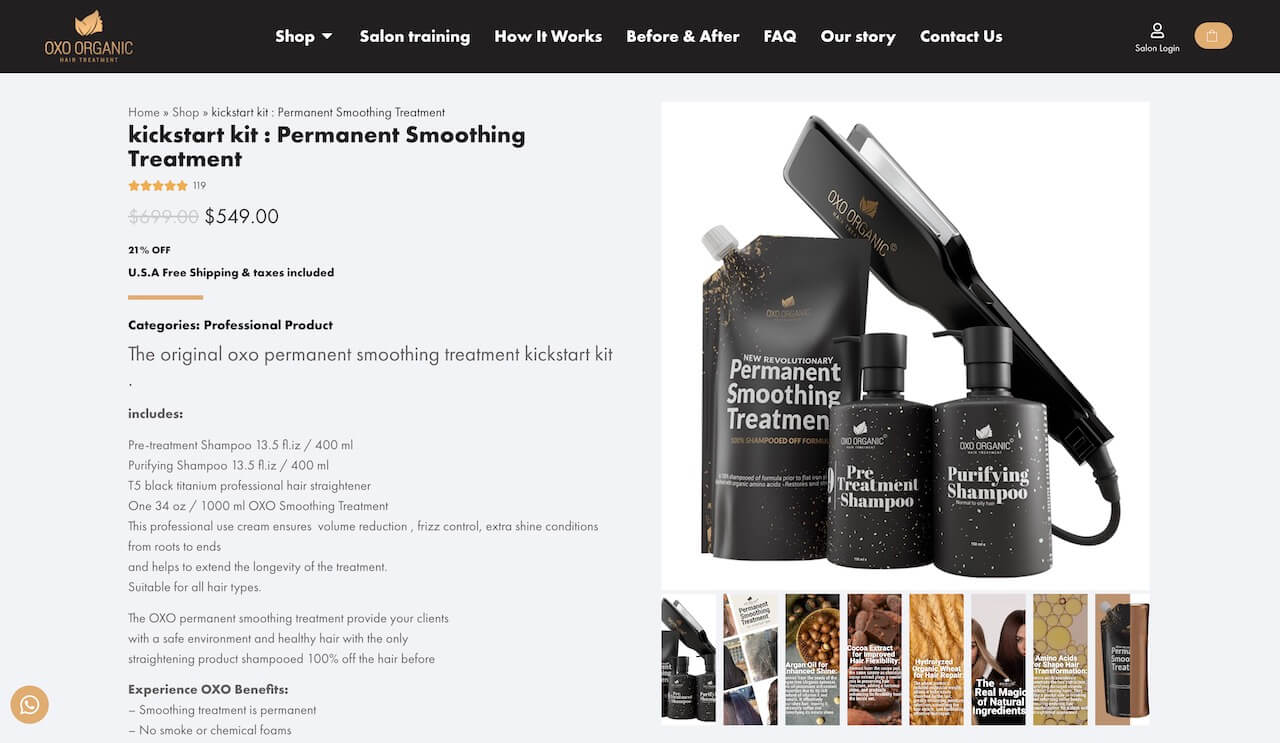Screen dimensions: 1280x743
Task: Expand the Shop dropdown menu
Action: coord(304,36)
